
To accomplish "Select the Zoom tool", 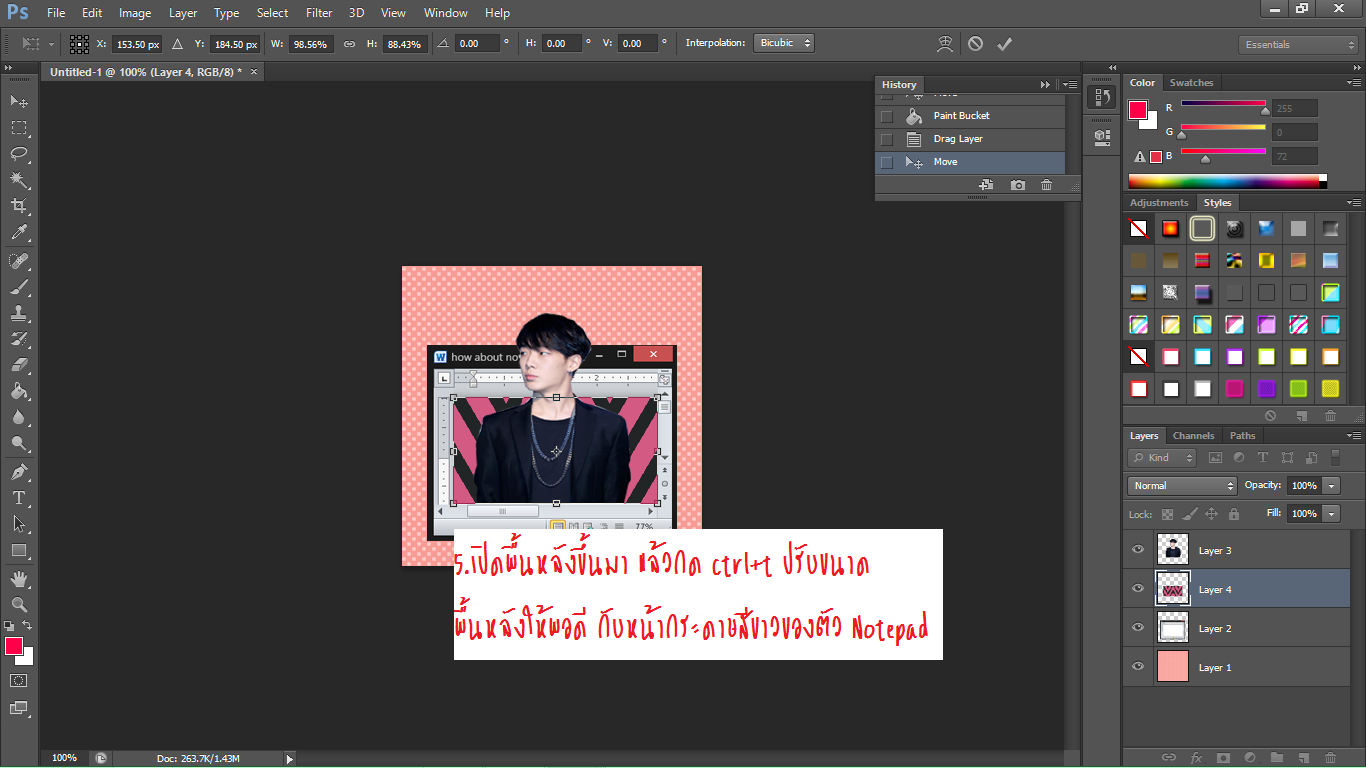I will point(19,605).
